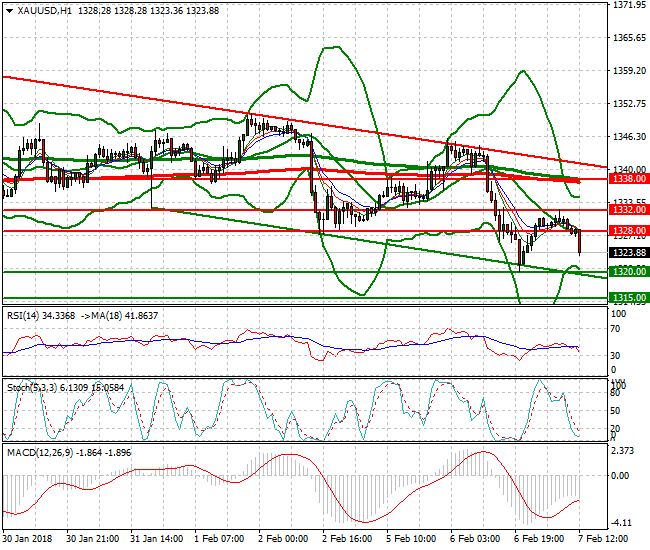The image size is (650, 550).
Task: Click the 5 Feb 10:00 time axis label
Action: click(411, 539)
